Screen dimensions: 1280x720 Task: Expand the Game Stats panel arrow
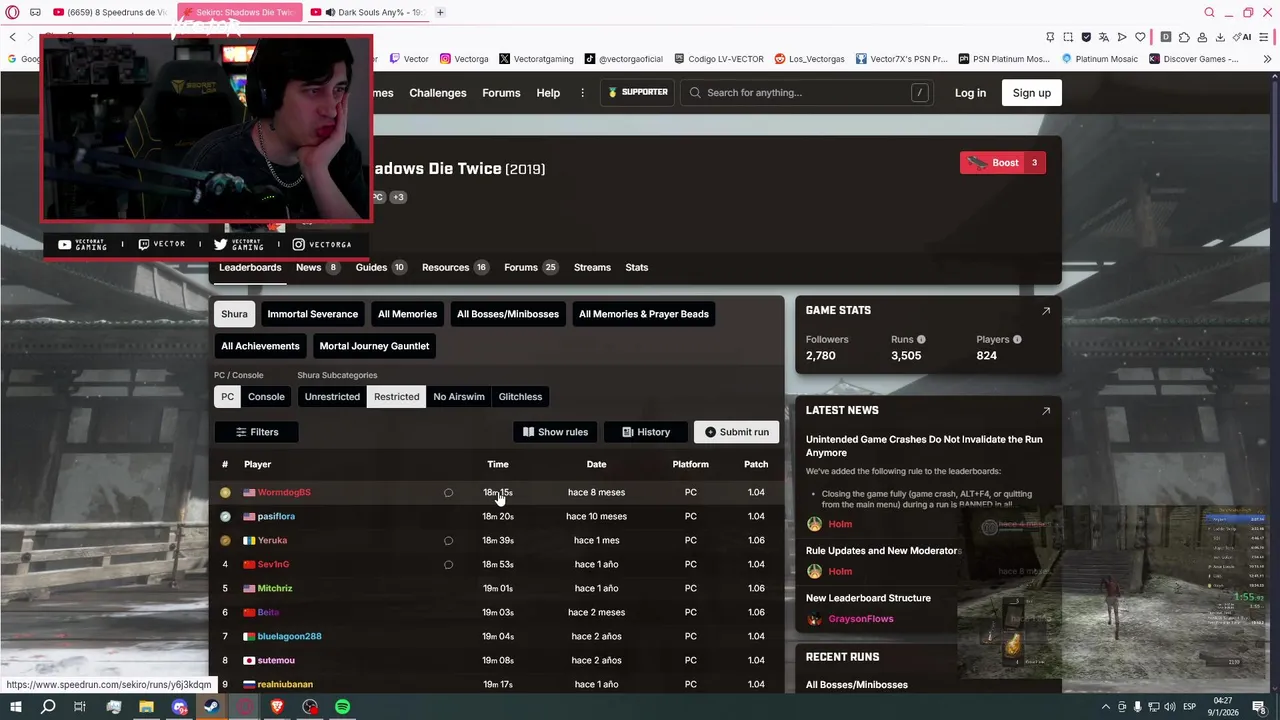click(x=1046, y=311)
